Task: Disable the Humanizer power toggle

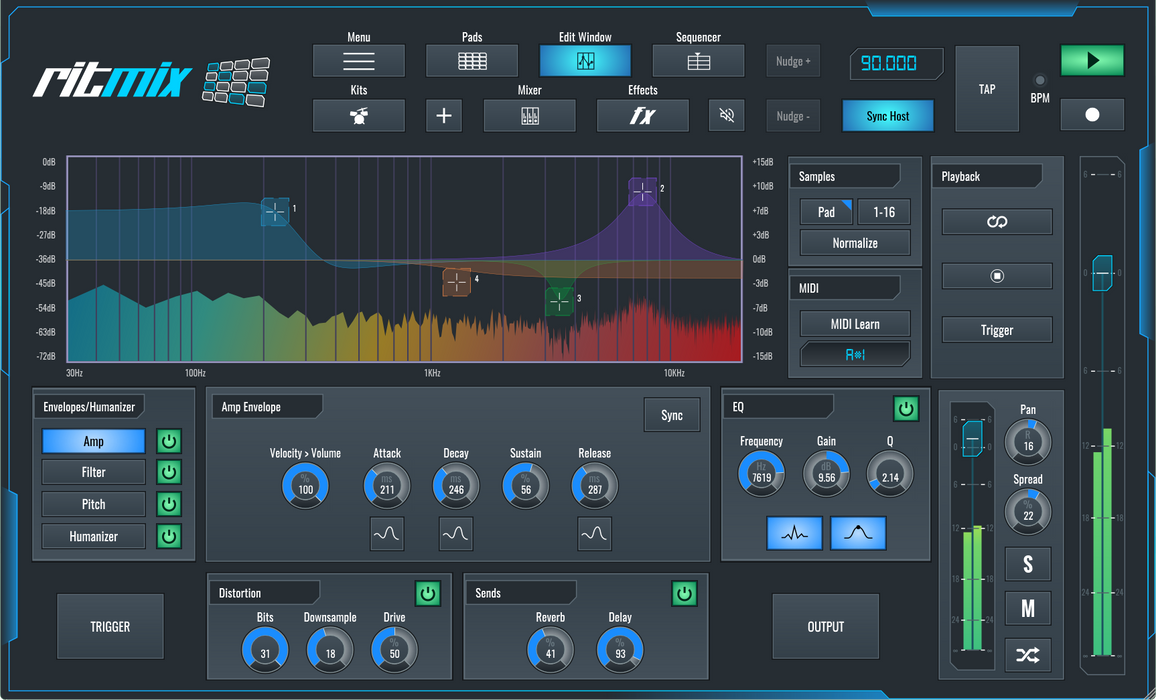Action: [x=169, y=536]
